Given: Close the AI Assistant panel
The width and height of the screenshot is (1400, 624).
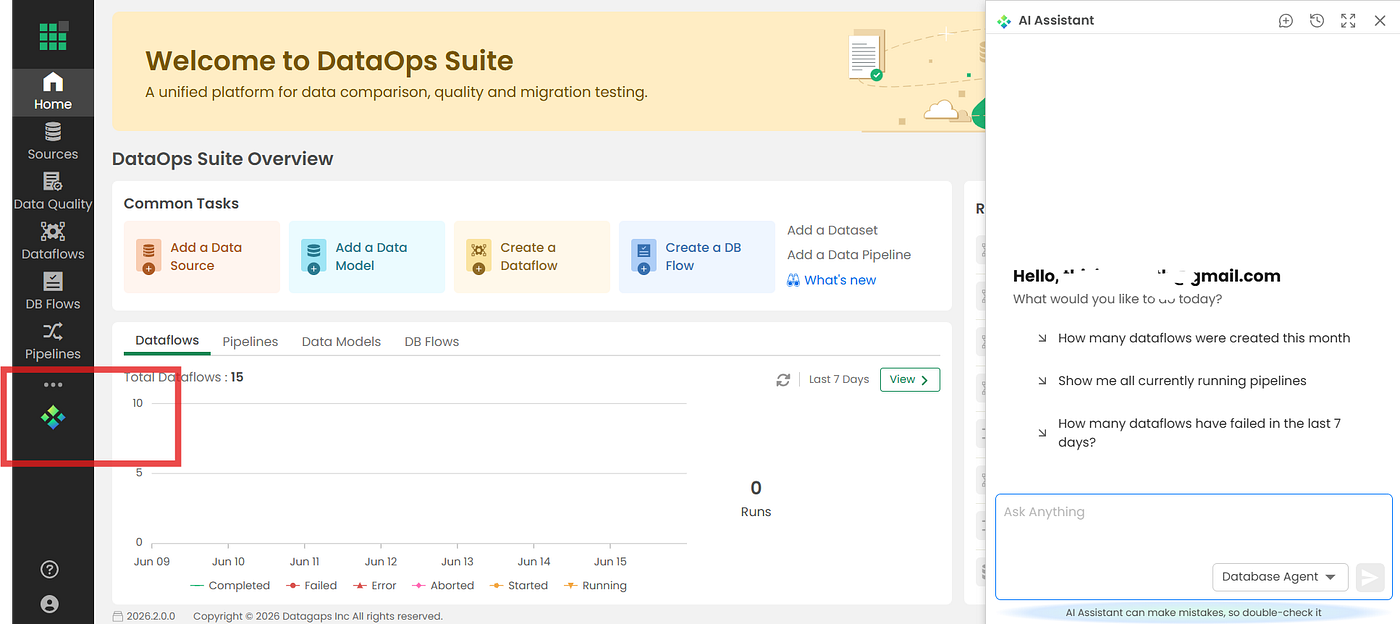Looking at the screenshot, I should [x=1380, y=21].
